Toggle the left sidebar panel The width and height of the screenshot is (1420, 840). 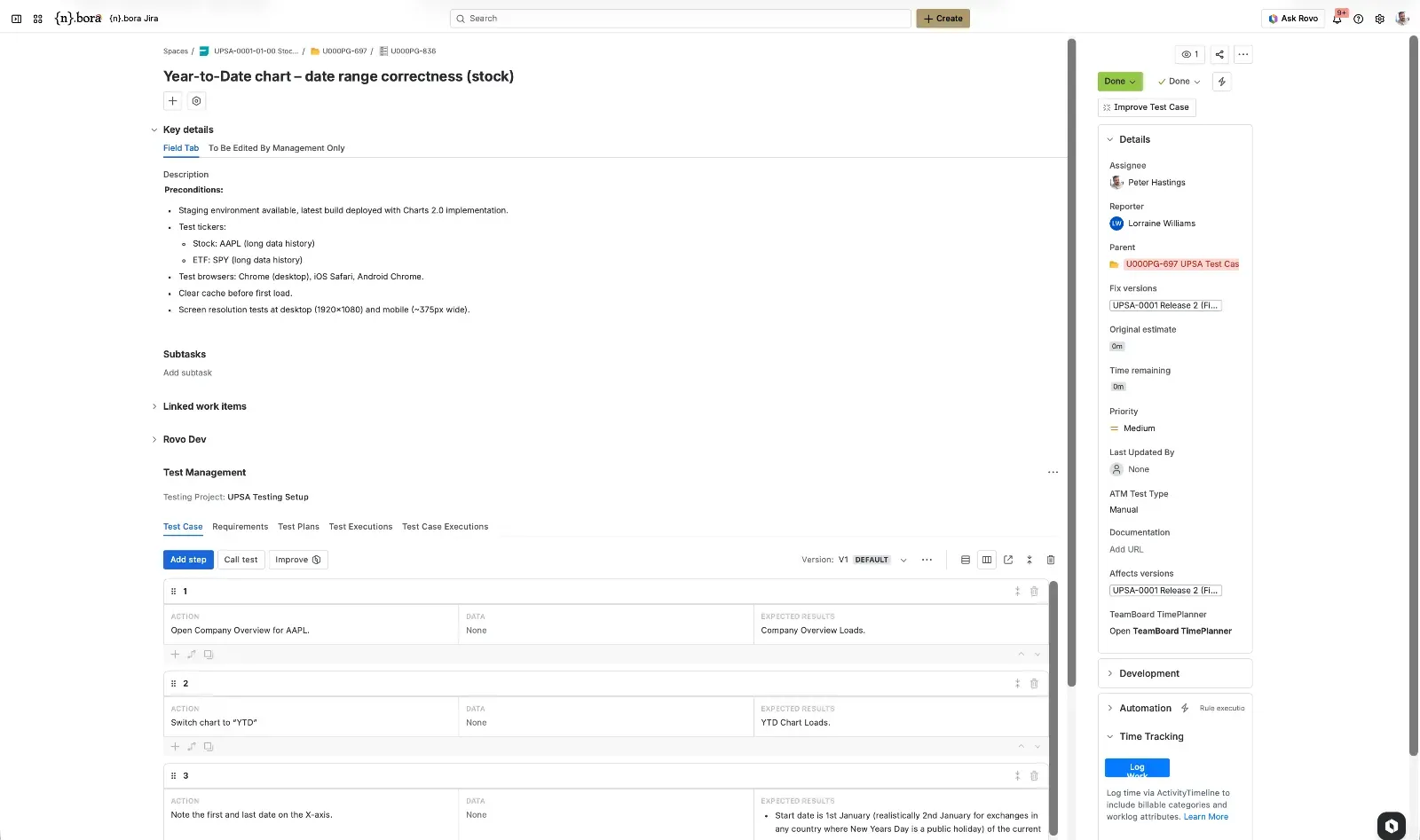(x=16, y=19)
